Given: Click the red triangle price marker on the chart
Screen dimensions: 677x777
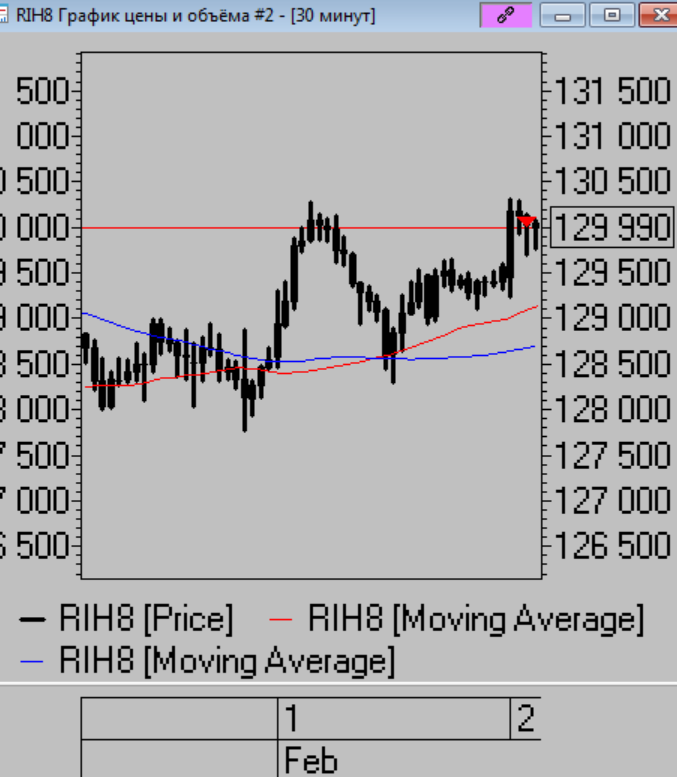Looking at the screenshot, I should coord(526,221).
